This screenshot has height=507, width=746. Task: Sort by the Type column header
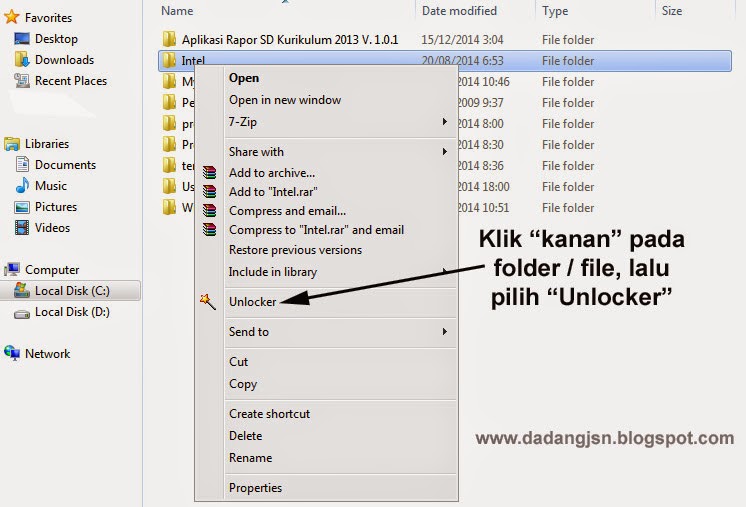click(555, 10)
